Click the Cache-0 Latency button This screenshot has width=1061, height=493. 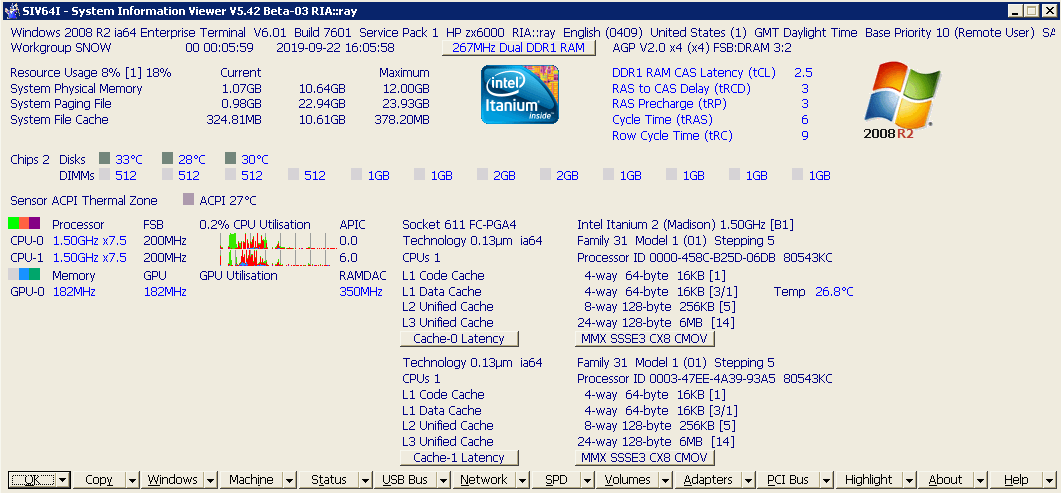click(x=459, y=339)
